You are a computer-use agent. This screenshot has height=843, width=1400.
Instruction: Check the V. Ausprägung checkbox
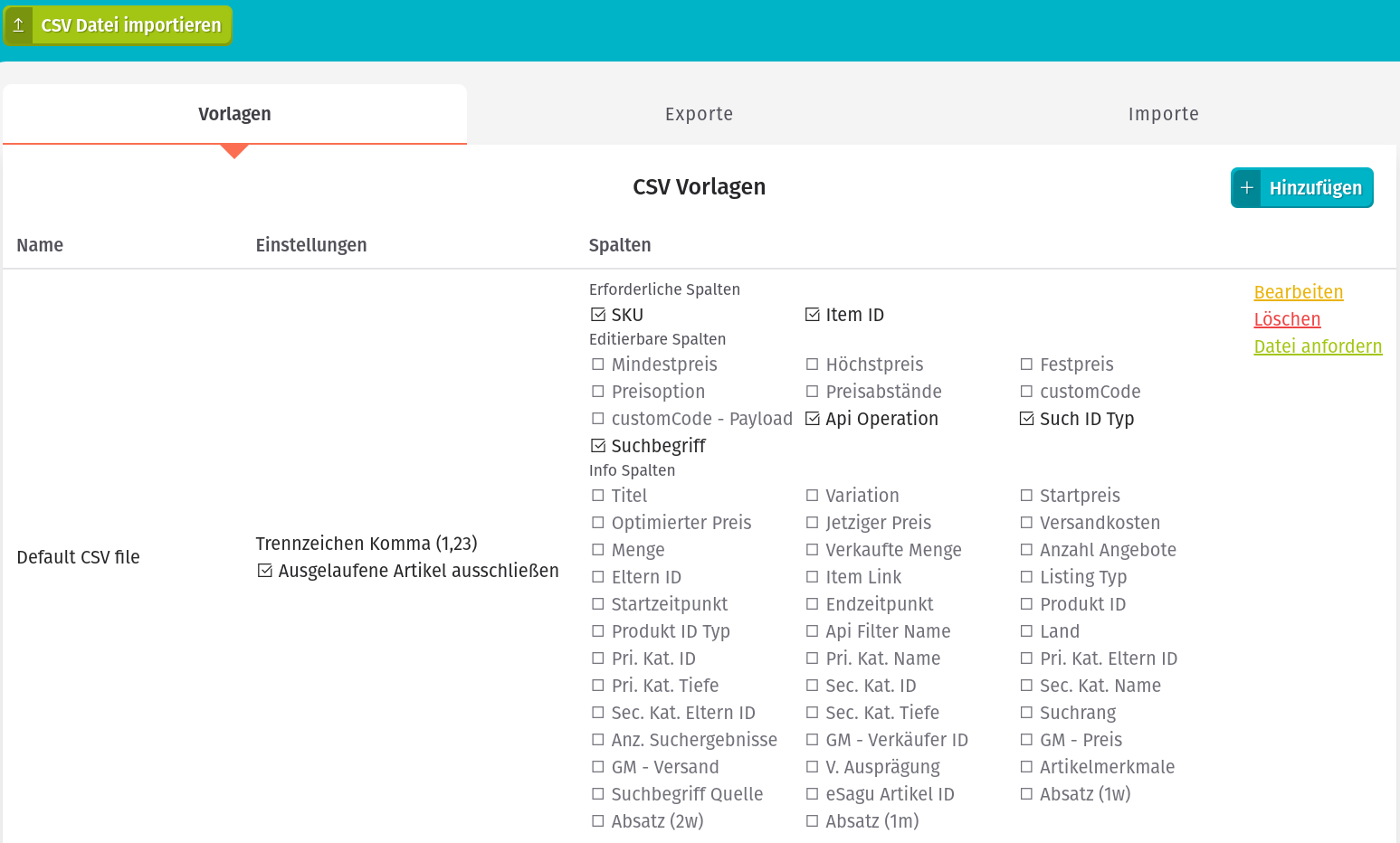[813, 767]
